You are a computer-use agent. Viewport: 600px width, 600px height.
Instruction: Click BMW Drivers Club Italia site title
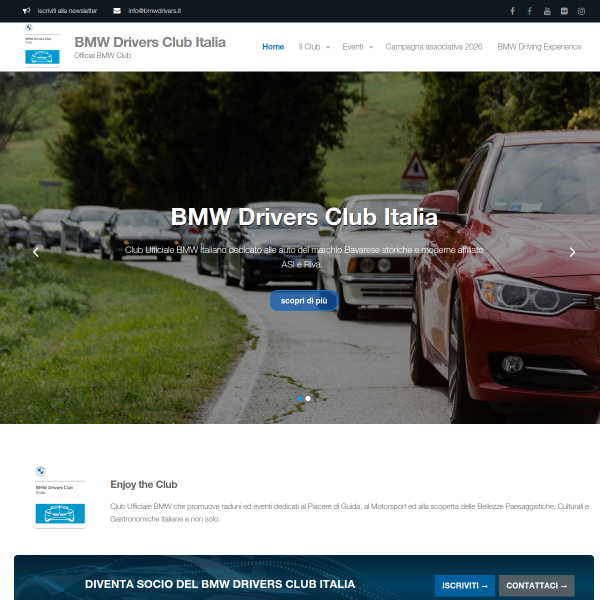click(150, 42)
